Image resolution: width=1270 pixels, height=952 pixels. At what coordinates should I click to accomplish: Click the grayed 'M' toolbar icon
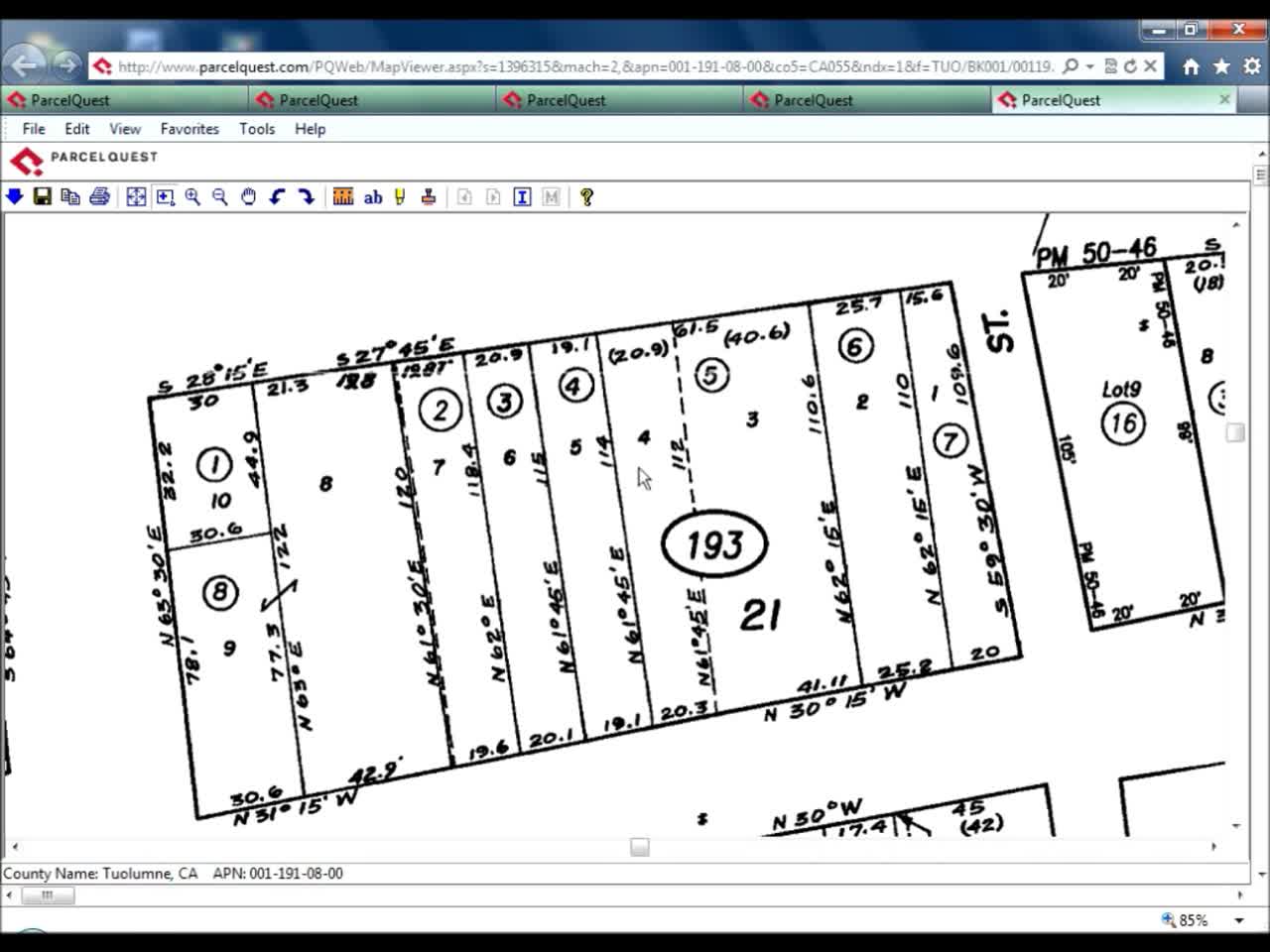point(552,196)
